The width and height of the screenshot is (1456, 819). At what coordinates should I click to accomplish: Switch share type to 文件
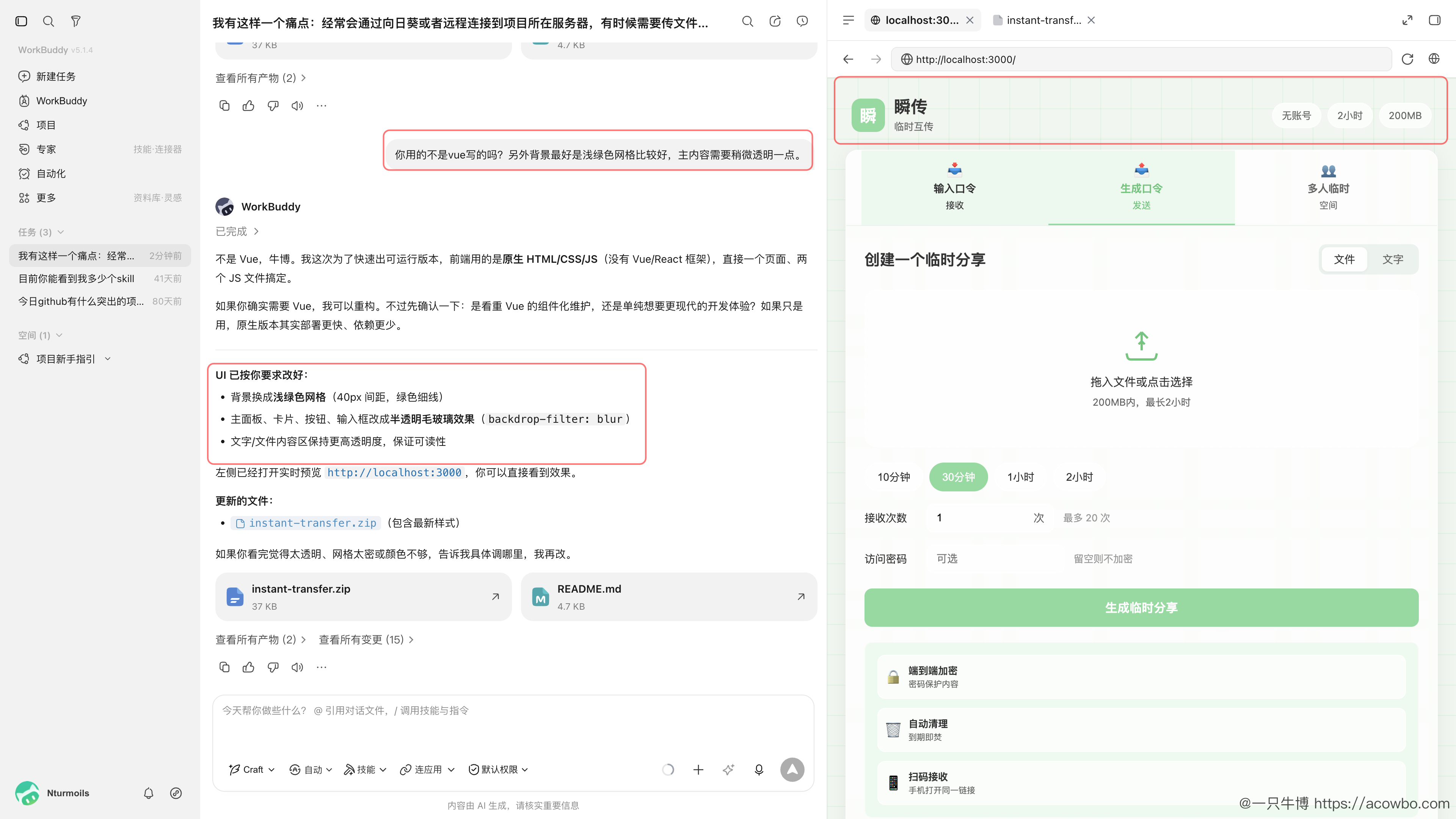1344,259
